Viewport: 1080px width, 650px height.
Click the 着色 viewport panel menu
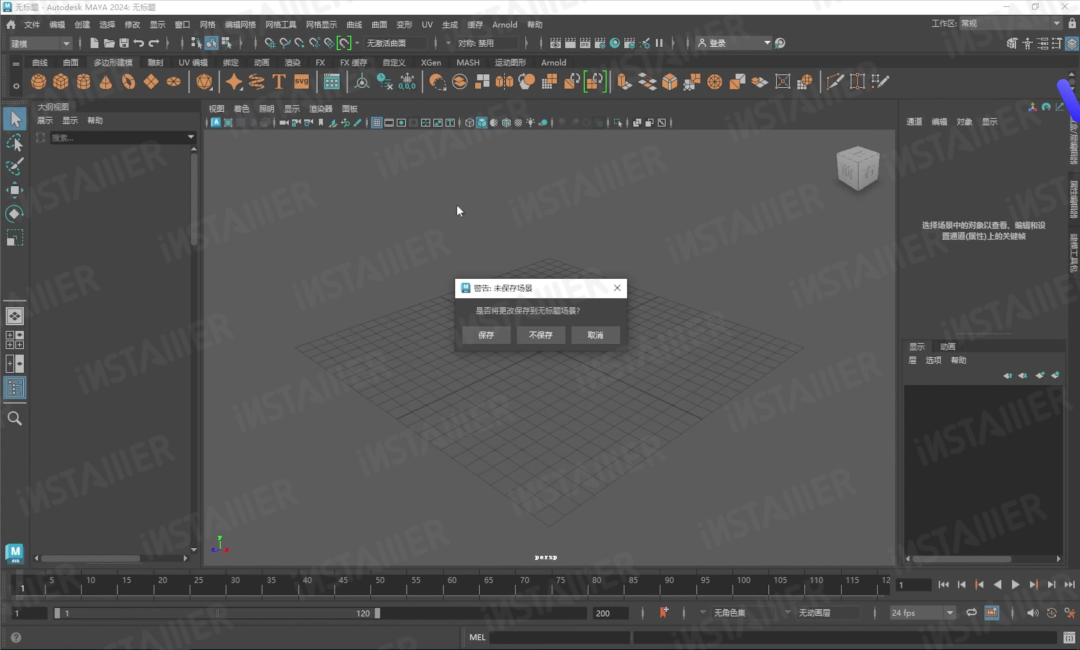pyautogui.click(x=241, y=109)
